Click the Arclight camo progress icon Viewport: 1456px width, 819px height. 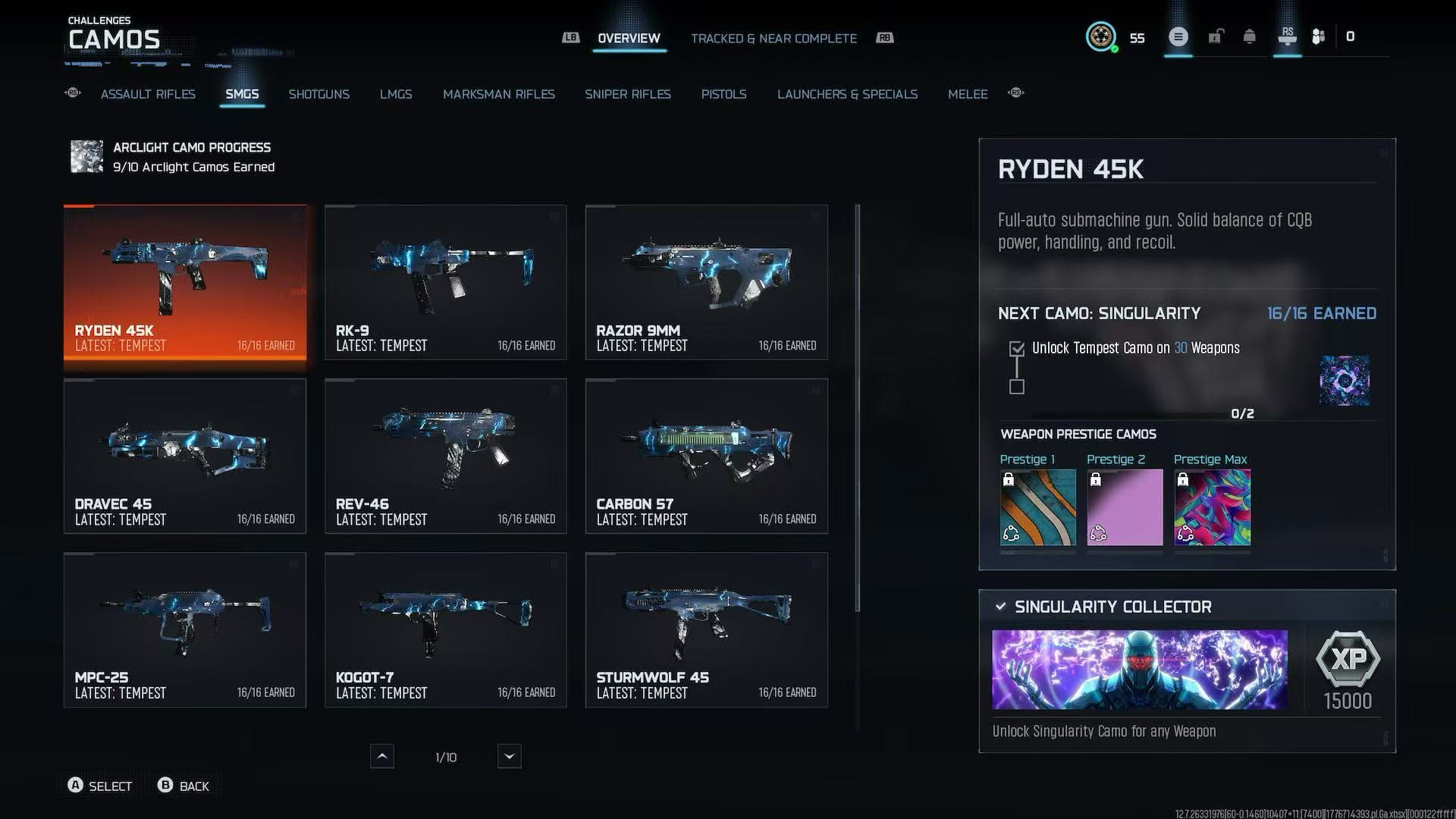click(x=86, y=156)
